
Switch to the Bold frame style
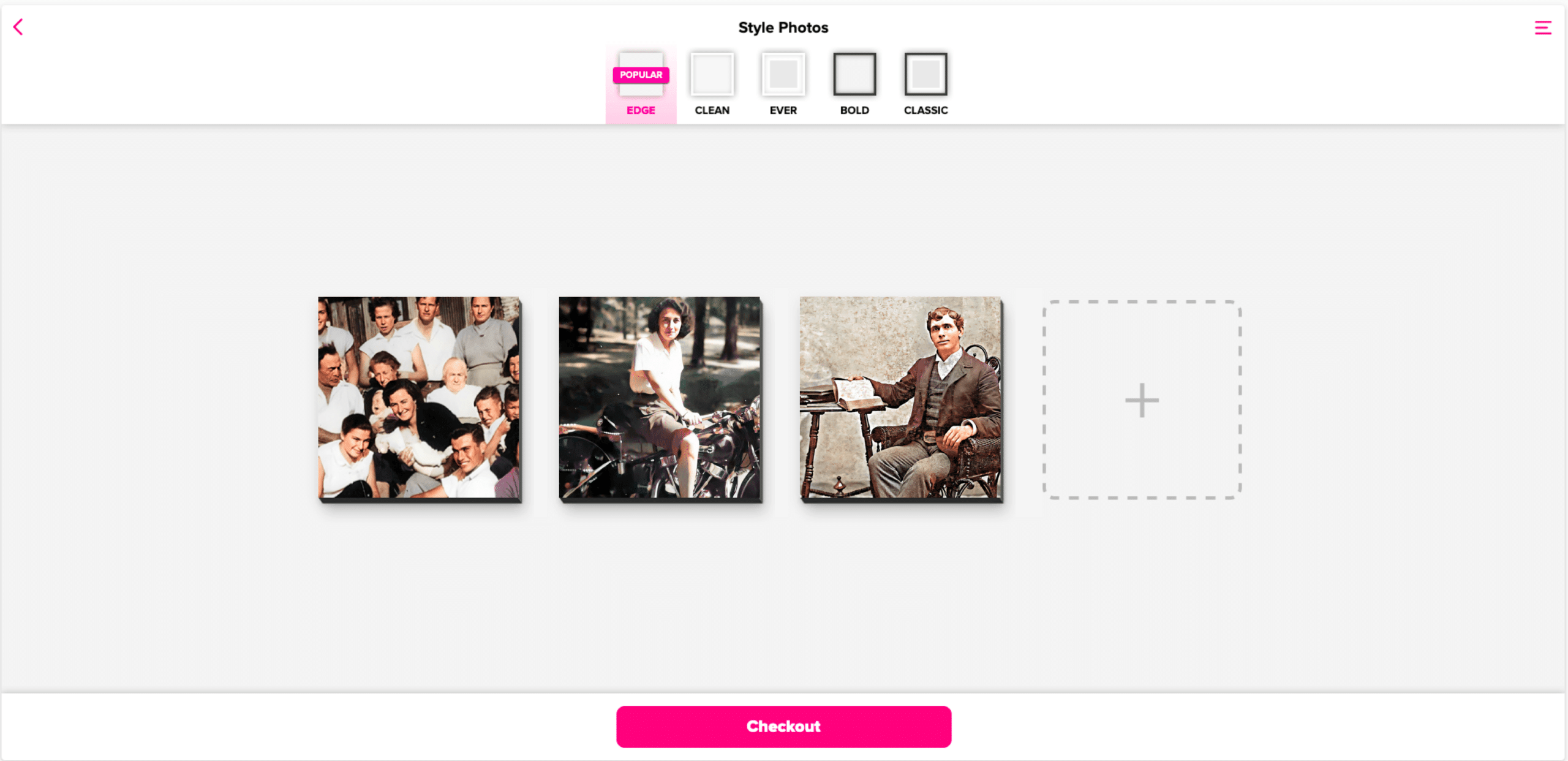point(854,84)
